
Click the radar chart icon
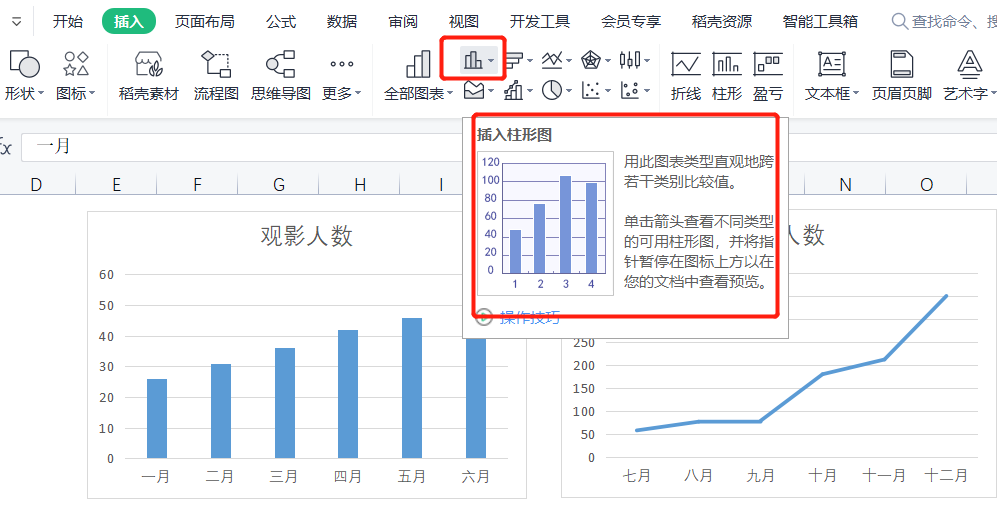tap(591, 60)
